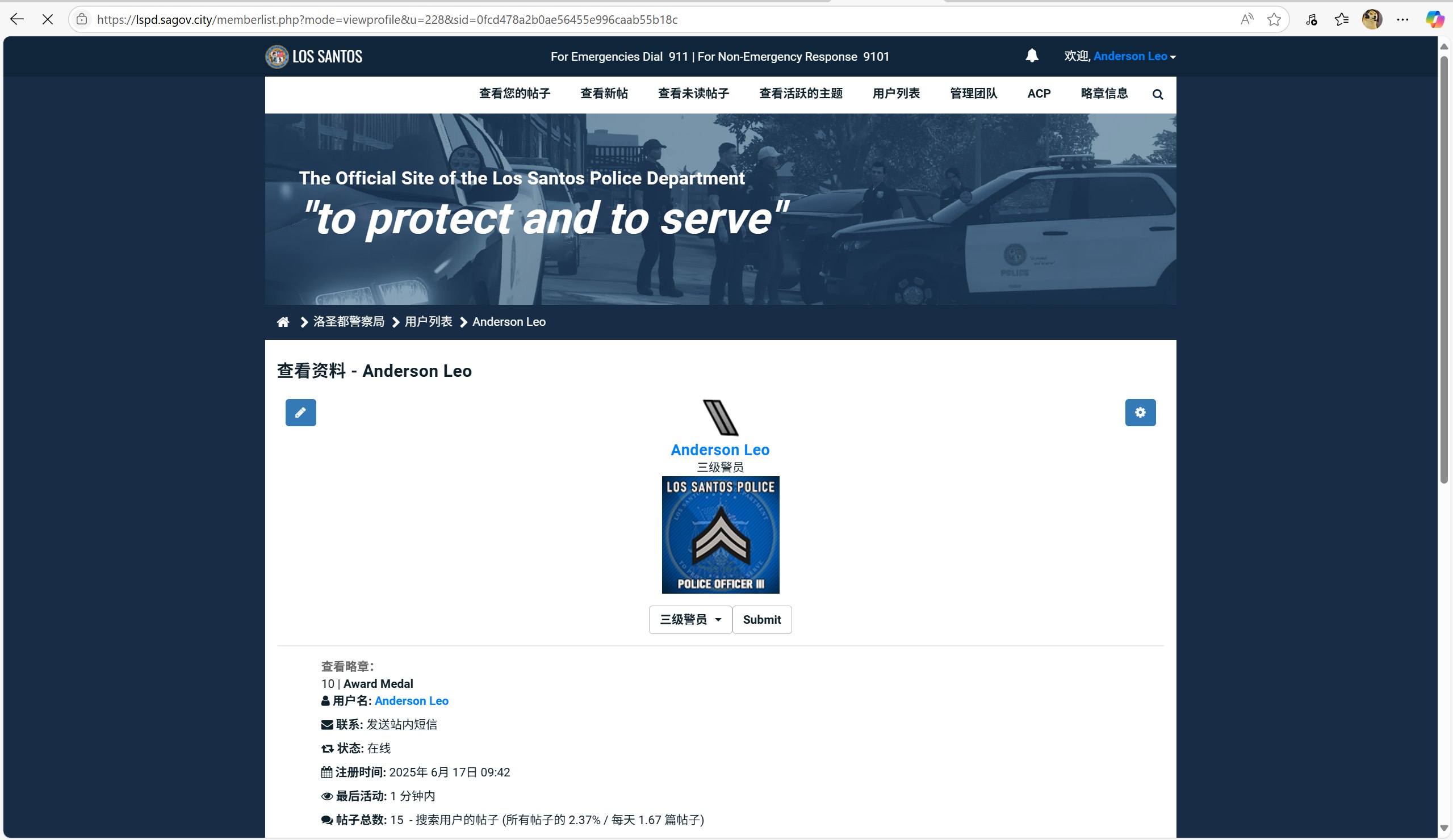This screenshot has height=840, width=1453.
Task: Open the Favorites list icon
Action: tap(1342, 20)
